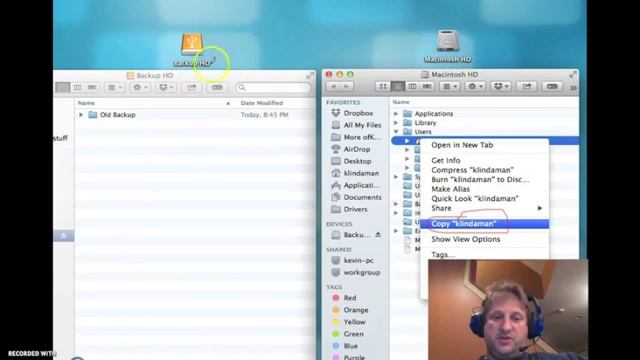Open Arrange dropdown in Macintosh HD toolbar
Viewport: 640px width, 360px height.
coord(450,87)
